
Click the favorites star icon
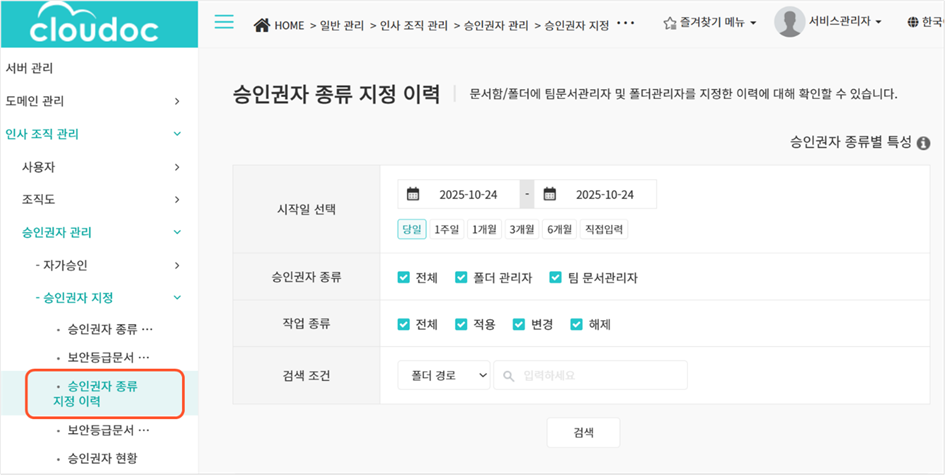click(670, 23)
